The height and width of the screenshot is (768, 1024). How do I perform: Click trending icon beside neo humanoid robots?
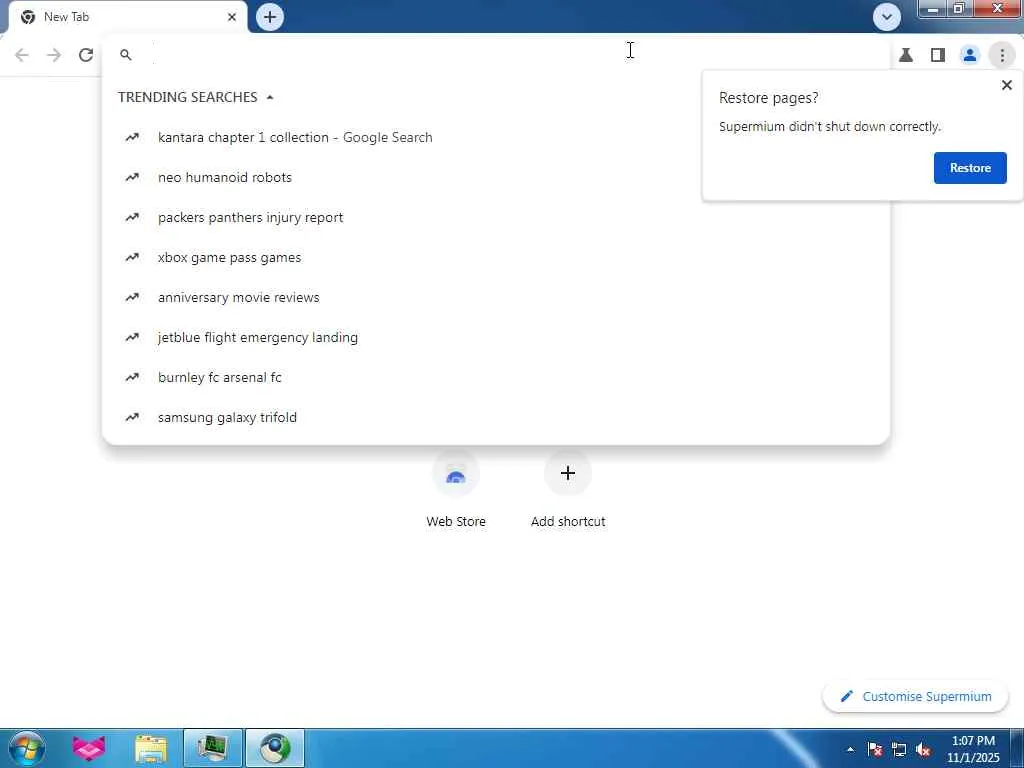point(132,177)
